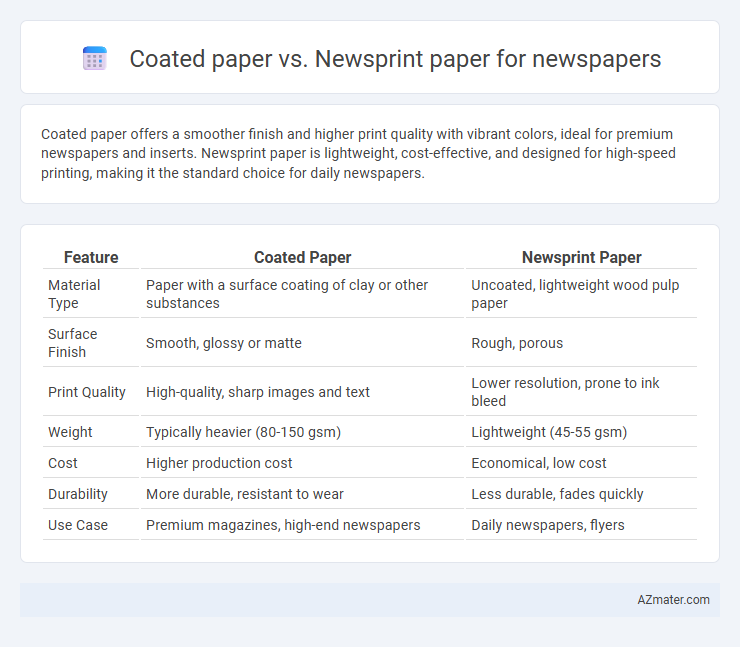The height and width of the screenshot is (647, 740).
Task: Click the AZmater.com footer link
Action: tap(673, 599)
